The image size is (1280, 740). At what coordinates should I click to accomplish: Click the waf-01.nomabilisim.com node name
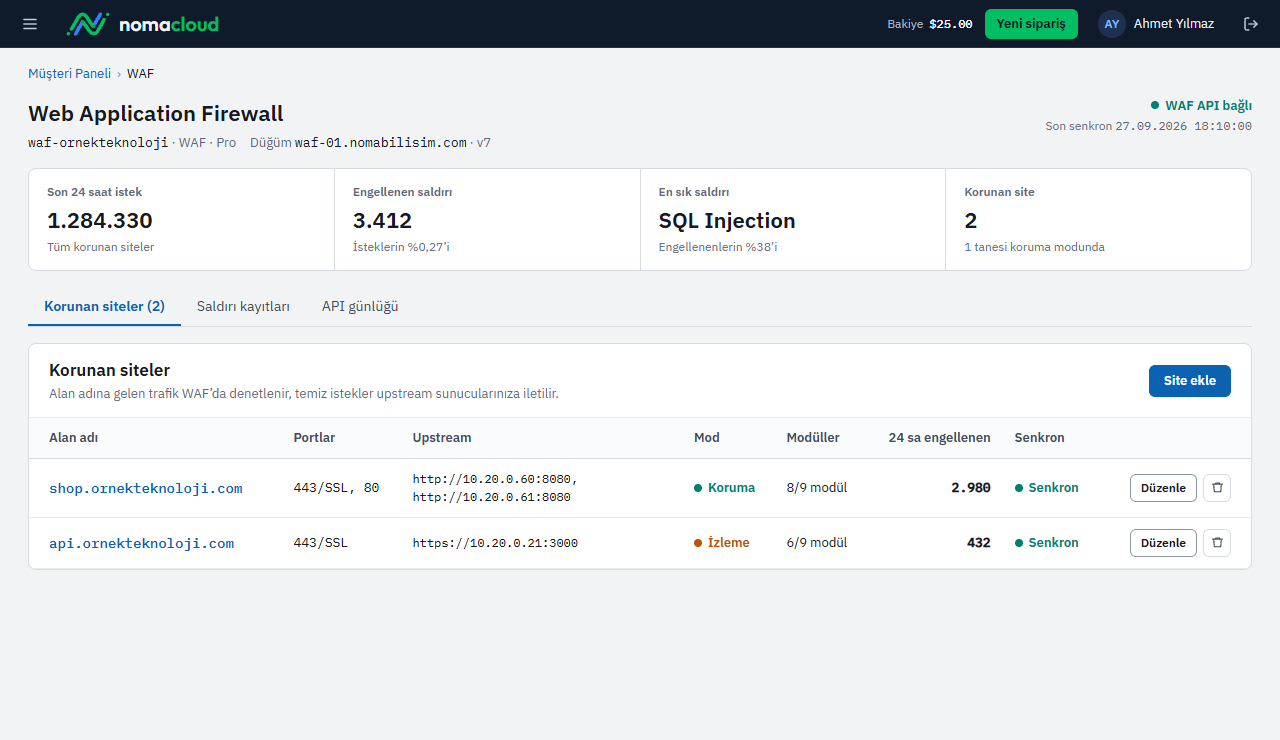point(380,143)
